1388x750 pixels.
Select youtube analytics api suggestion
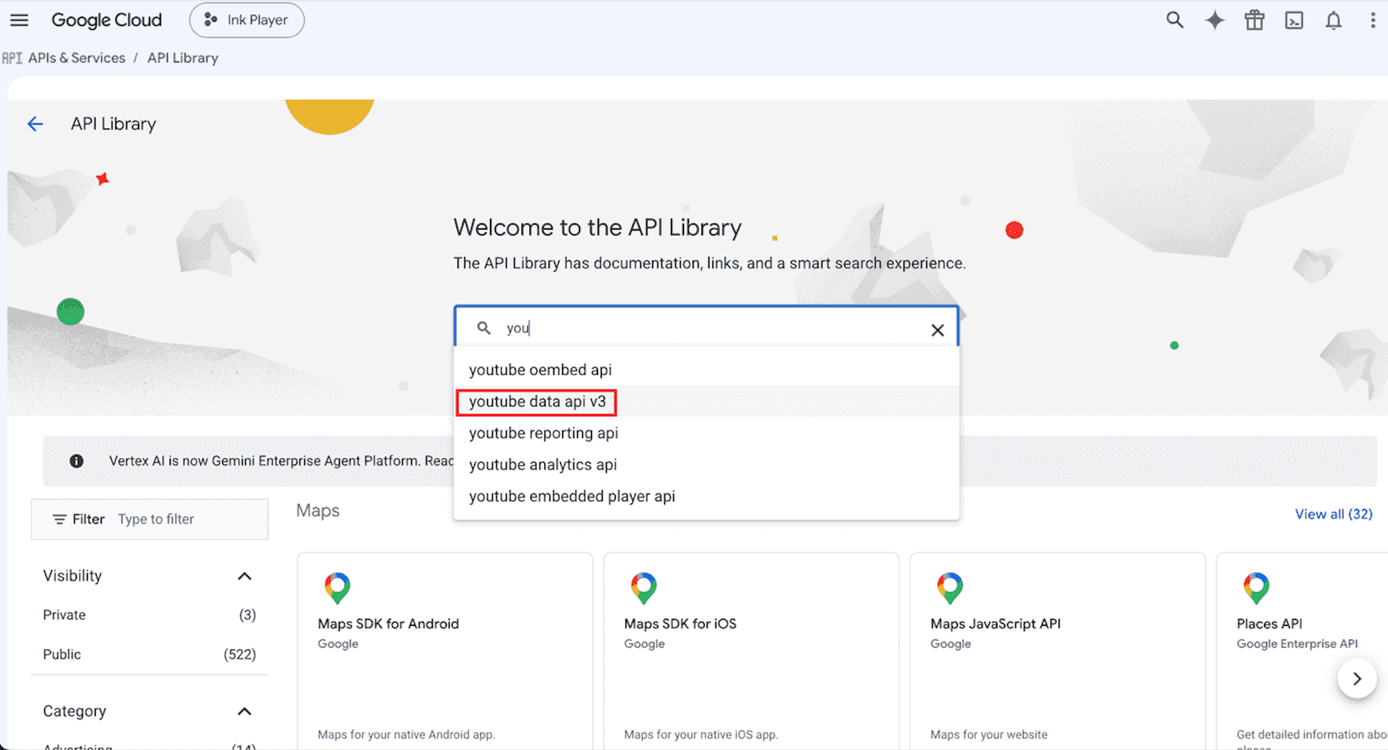tap(706, 465)
